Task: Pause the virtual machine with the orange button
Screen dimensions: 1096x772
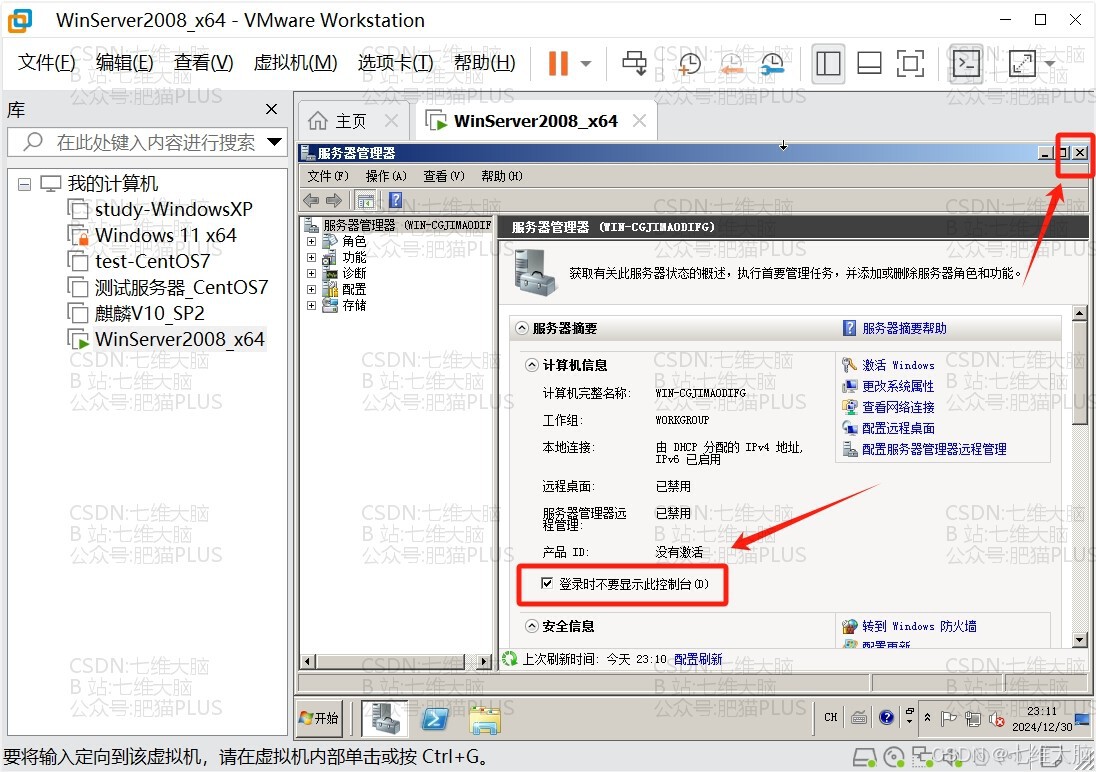Action: (558, 64)
